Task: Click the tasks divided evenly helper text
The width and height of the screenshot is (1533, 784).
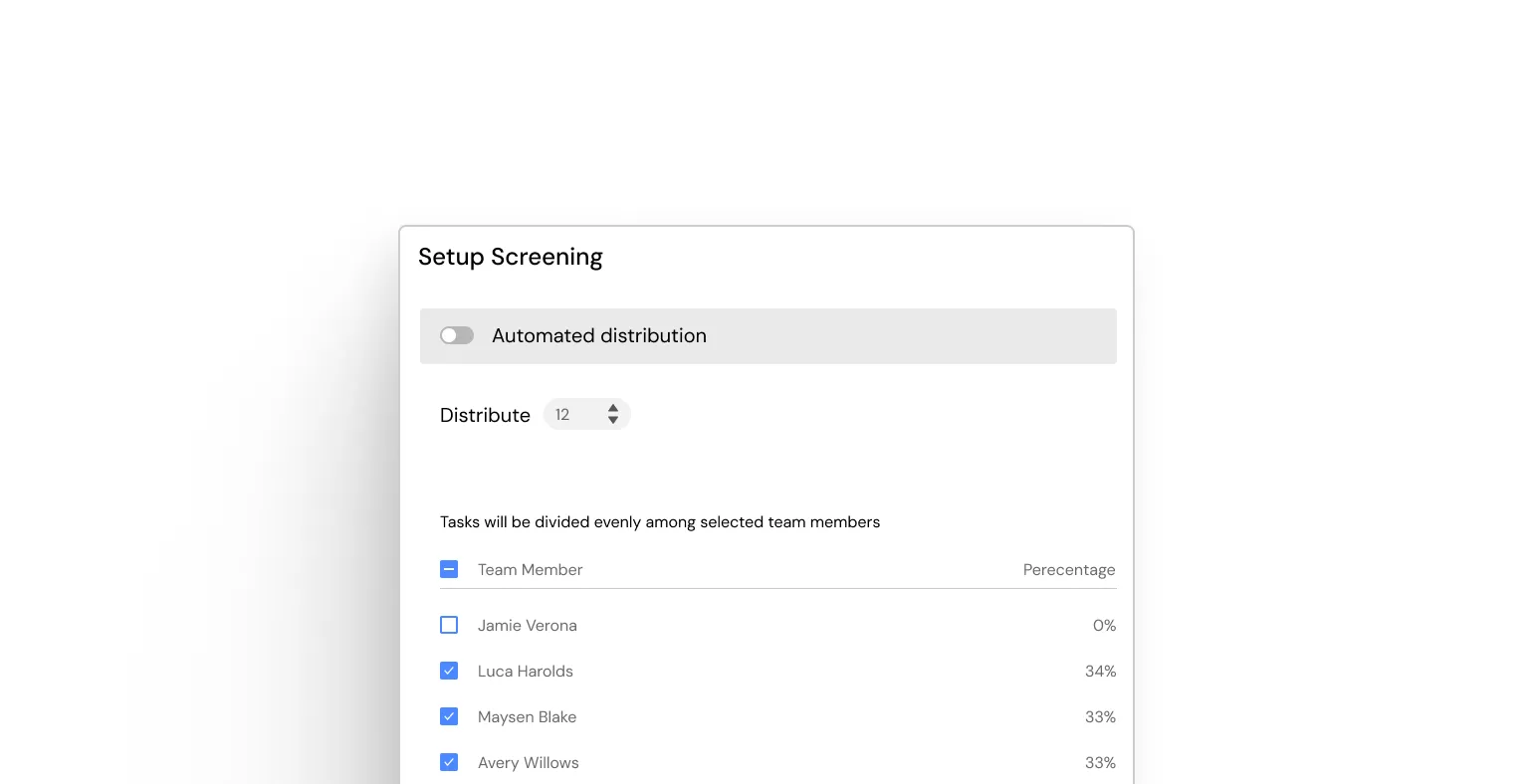Action: pyautogui.click(x=660, y=521)
